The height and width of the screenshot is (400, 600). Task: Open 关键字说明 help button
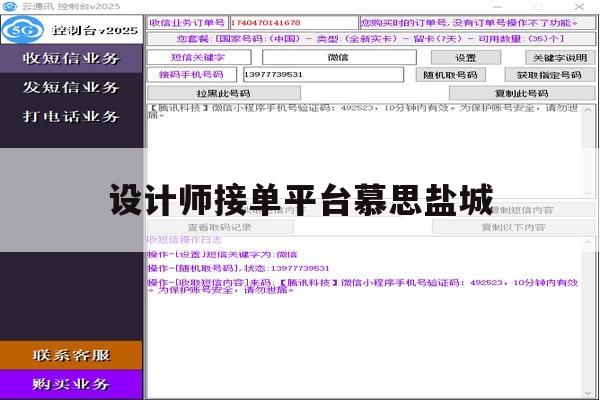tap(560, 58)
